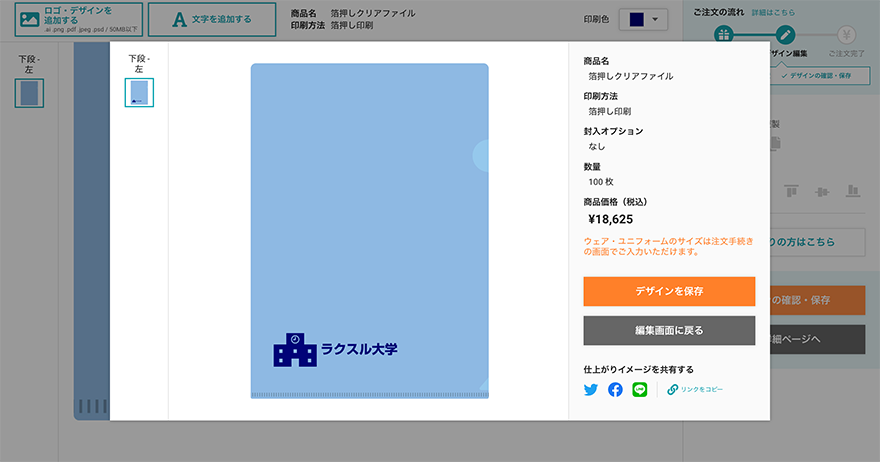This screenshot has height=462, width=880.
Task: Click the リンクをコピー link
Action: click(702, 390)
